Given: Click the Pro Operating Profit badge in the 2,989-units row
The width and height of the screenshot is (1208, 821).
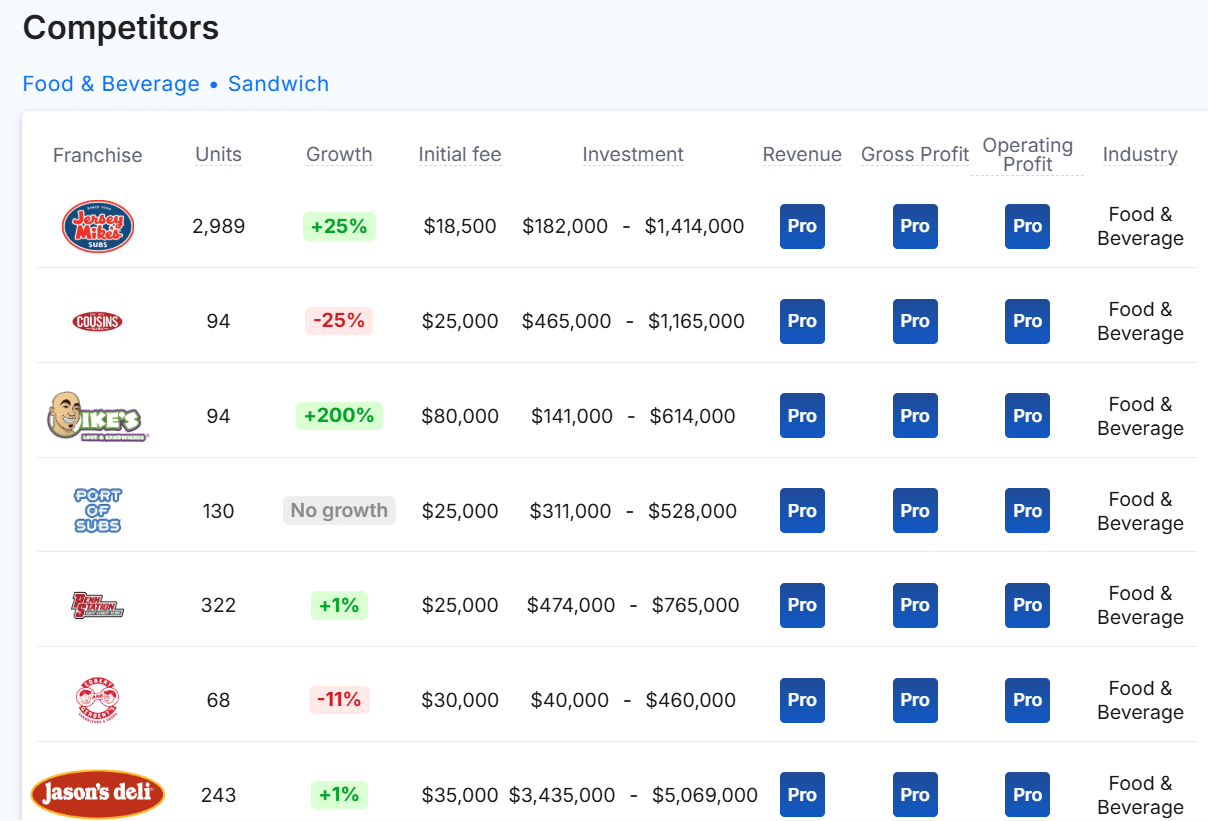Looking at the screenshot, I should (1027, 226).
